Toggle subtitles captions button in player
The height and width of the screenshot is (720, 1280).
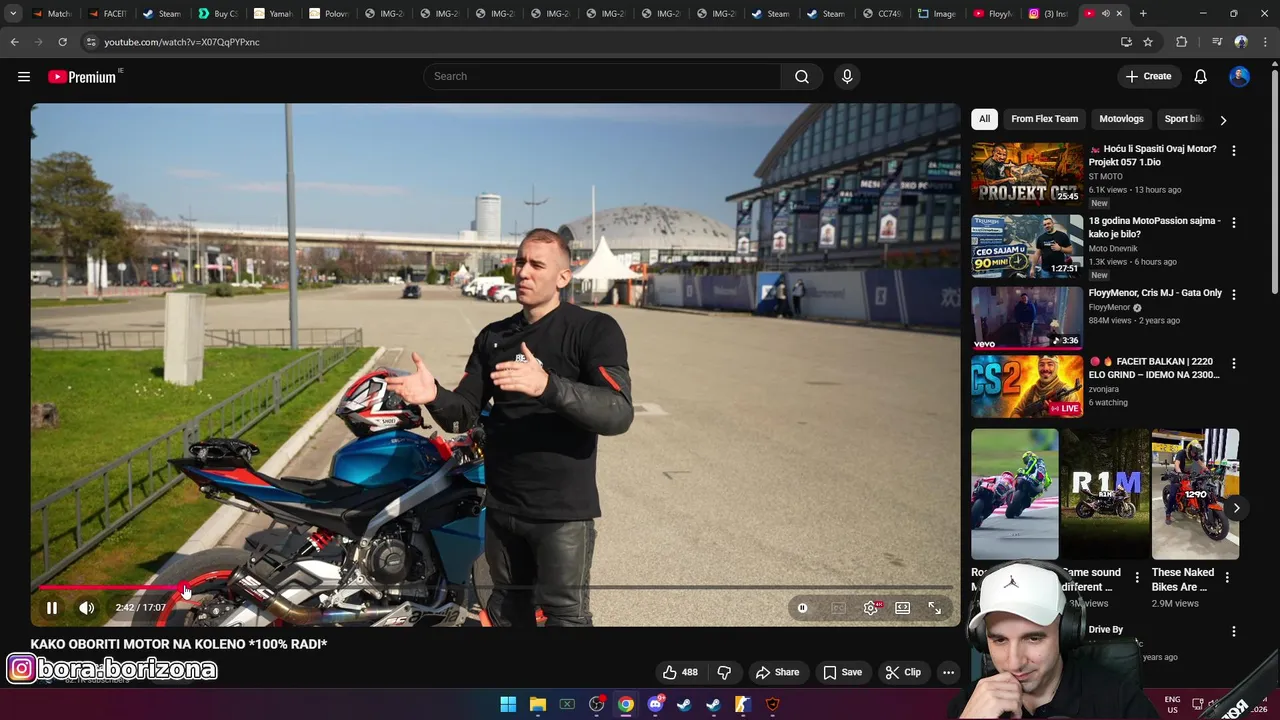pyautogui.click(x=839, y=608)
